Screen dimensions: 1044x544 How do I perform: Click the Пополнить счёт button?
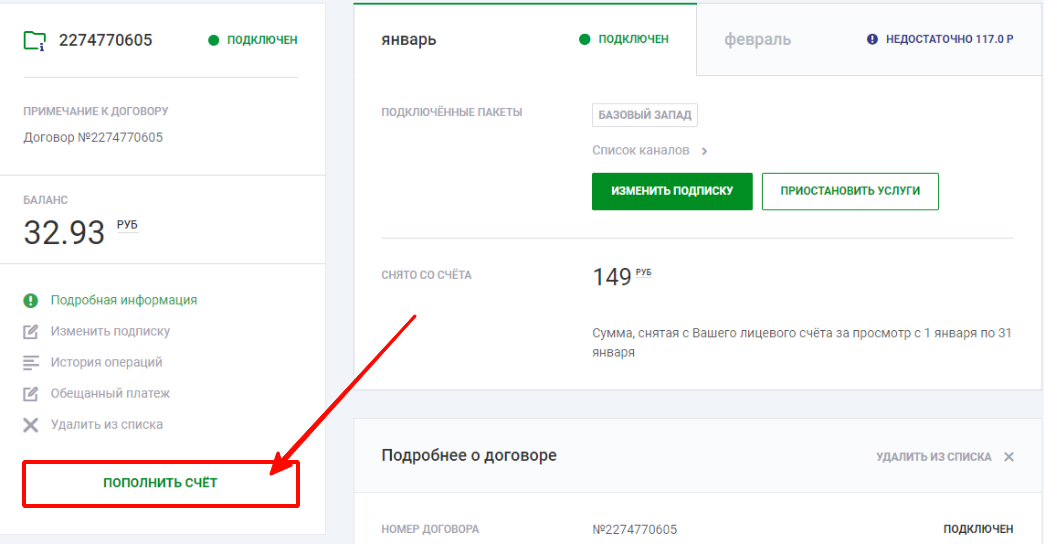160,483
